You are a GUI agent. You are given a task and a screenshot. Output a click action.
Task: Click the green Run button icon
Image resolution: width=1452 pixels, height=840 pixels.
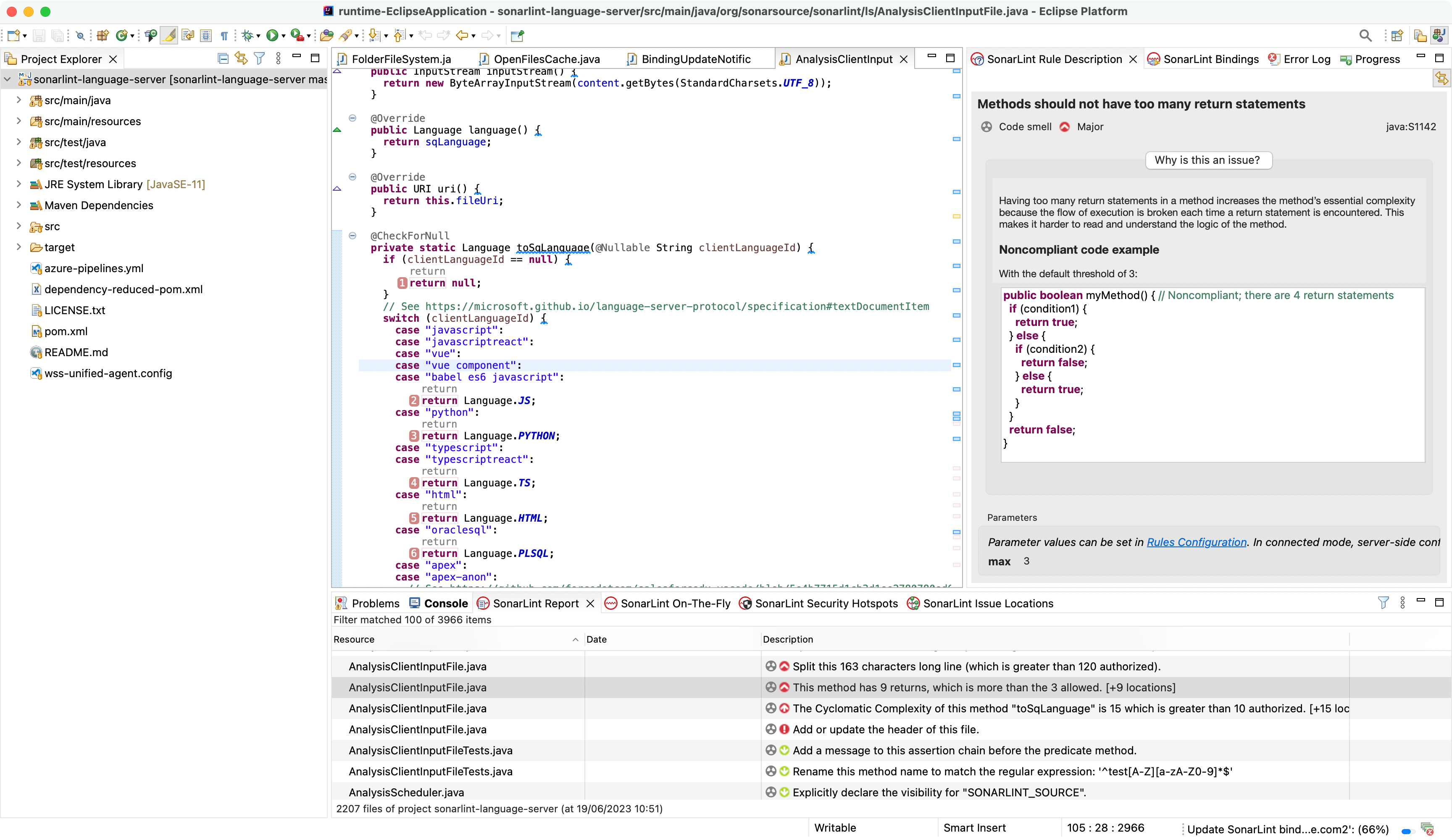pos(272,36)
